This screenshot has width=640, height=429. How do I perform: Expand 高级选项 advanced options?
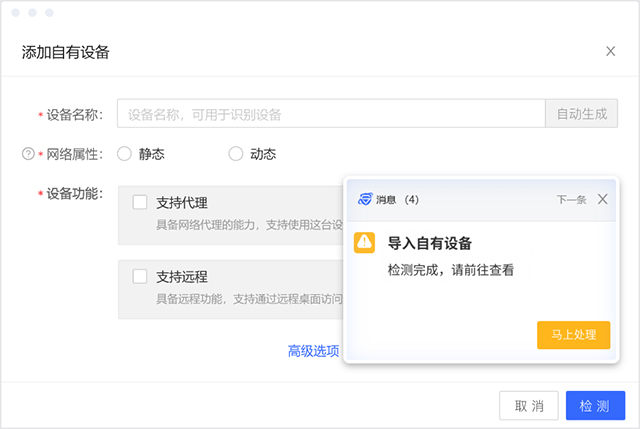pyautogui.click(x=313, y=351)
